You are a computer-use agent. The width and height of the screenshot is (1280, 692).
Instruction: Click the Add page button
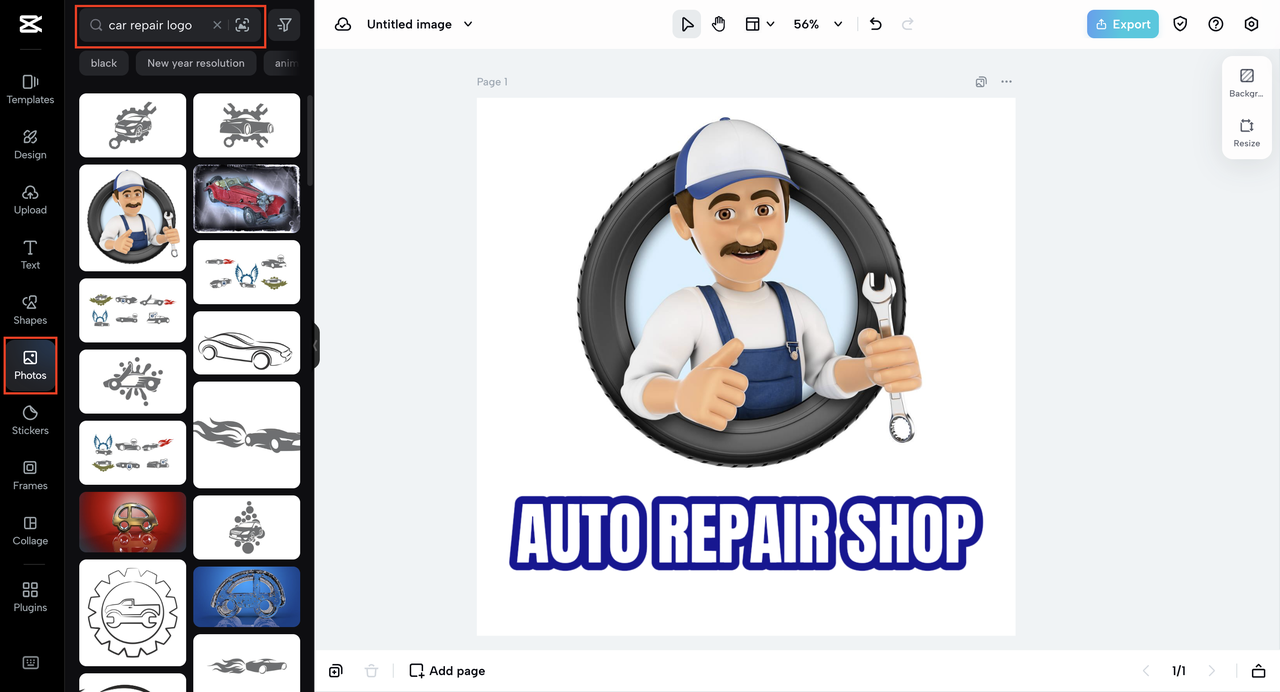pos(447,671)
